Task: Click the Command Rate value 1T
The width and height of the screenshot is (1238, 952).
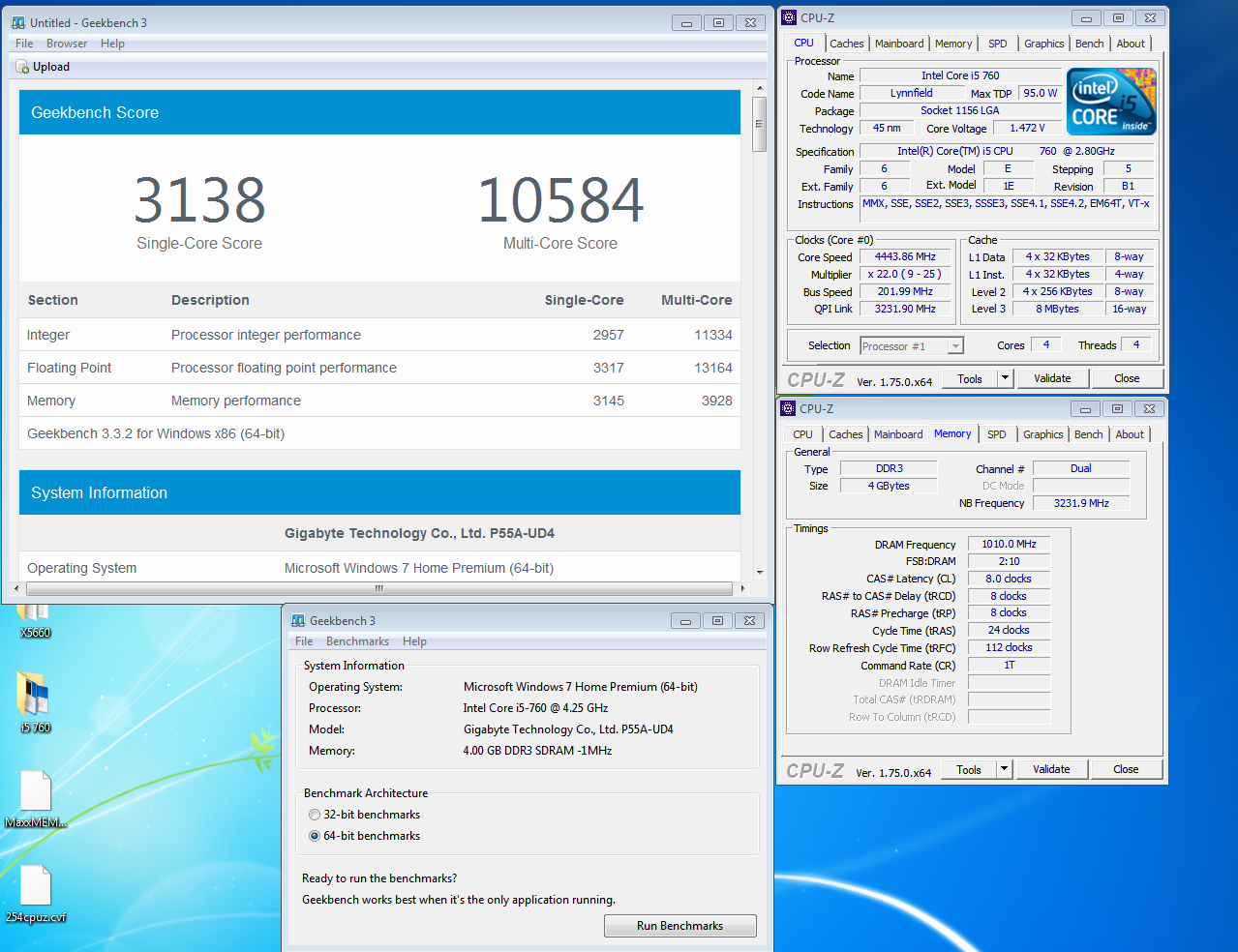Action: (1009, 665)
